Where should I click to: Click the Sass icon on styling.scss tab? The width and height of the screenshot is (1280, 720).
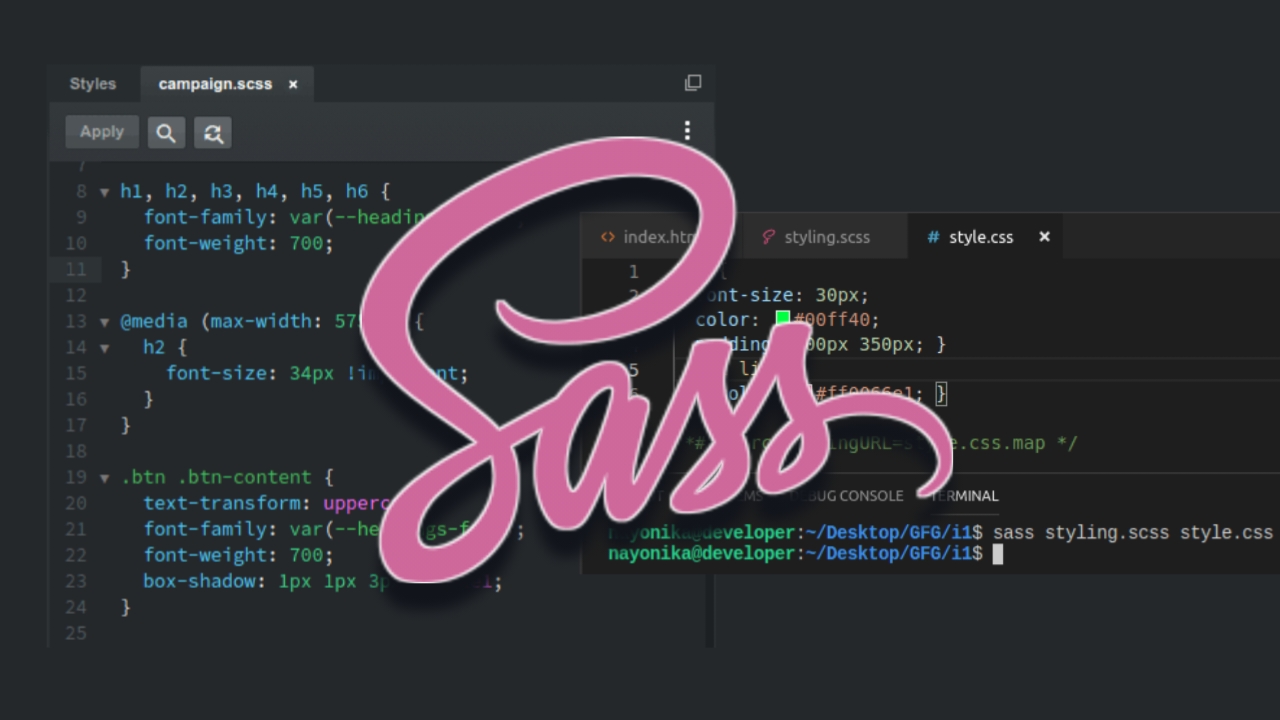(768, 237)
